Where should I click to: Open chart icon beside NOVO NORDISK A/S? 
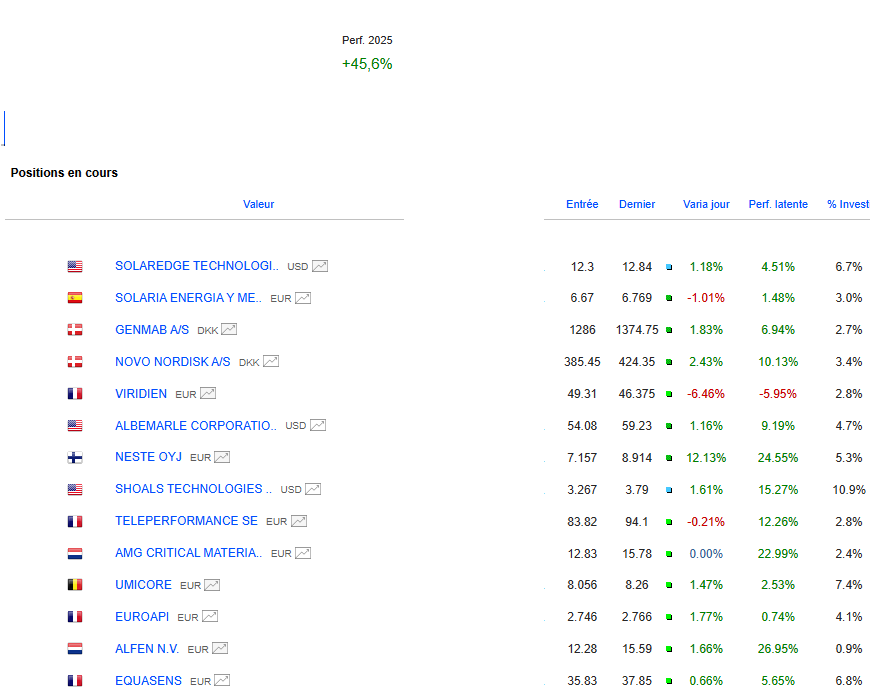271,362
